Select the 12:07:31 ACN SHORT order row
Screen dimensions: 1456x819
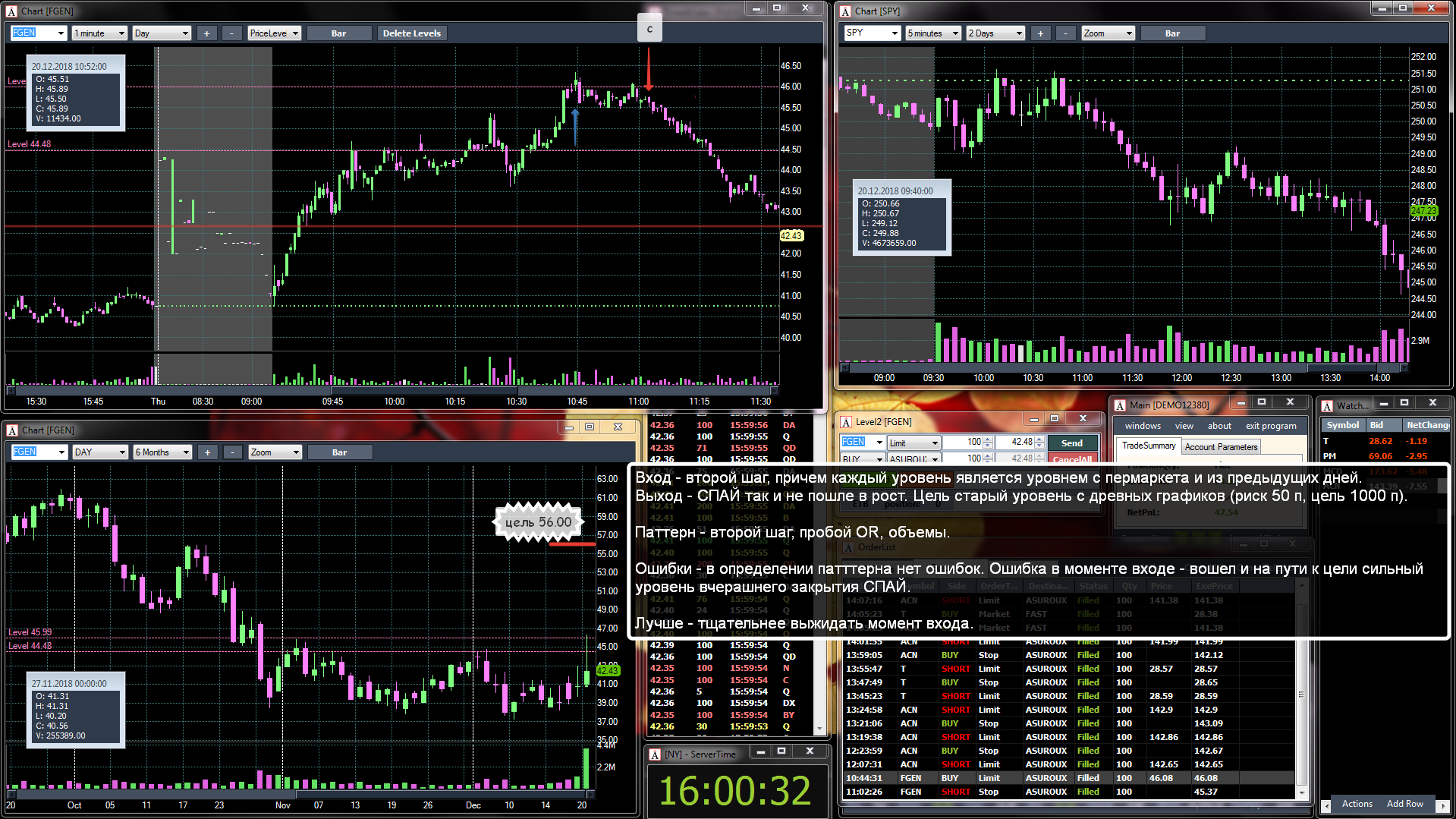1068,764
